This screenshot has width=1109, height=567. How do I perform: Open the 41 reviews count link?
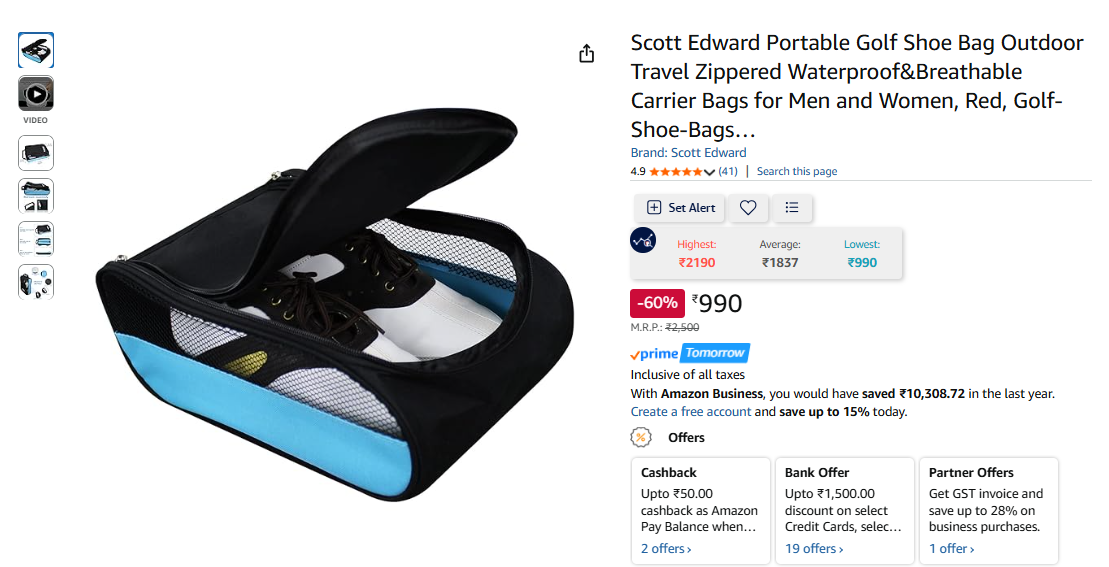(728, 171)
